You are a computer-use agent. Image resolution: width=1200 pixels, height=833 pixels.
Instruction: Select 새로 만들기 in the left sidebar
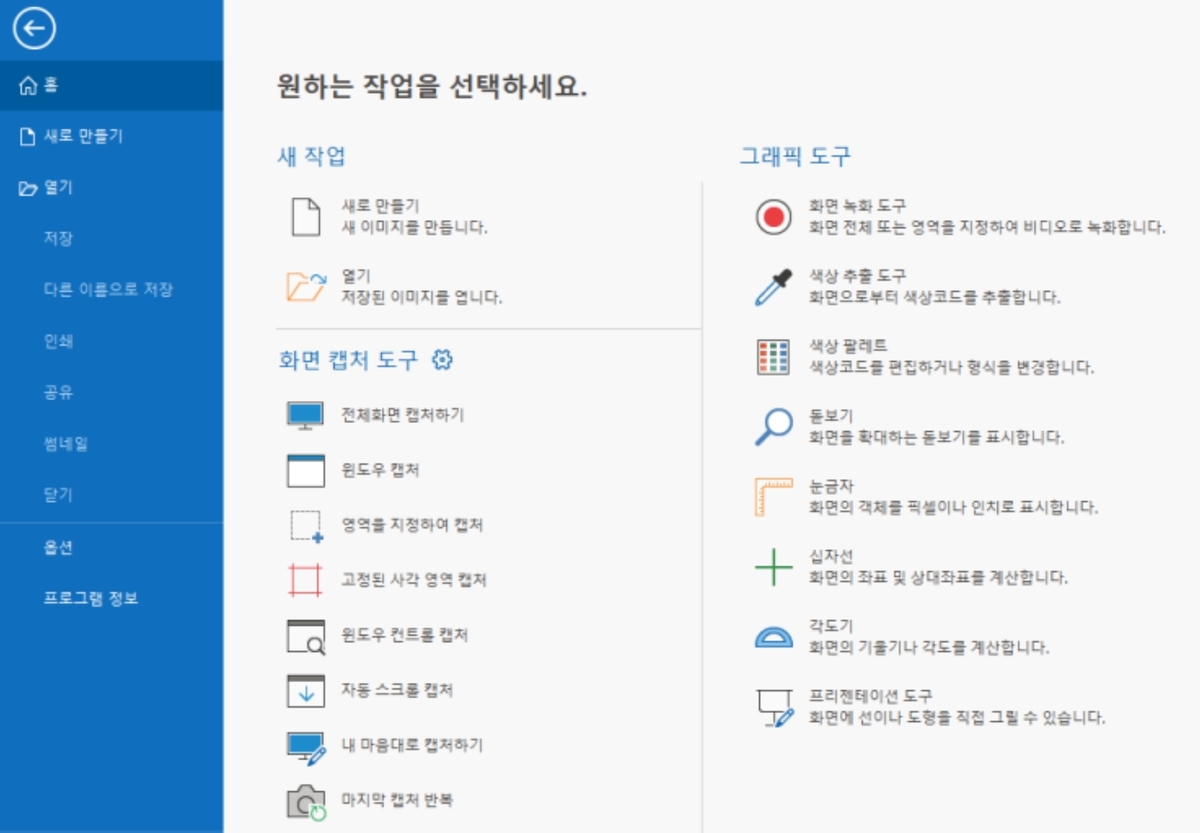click(x=83, y=137)
